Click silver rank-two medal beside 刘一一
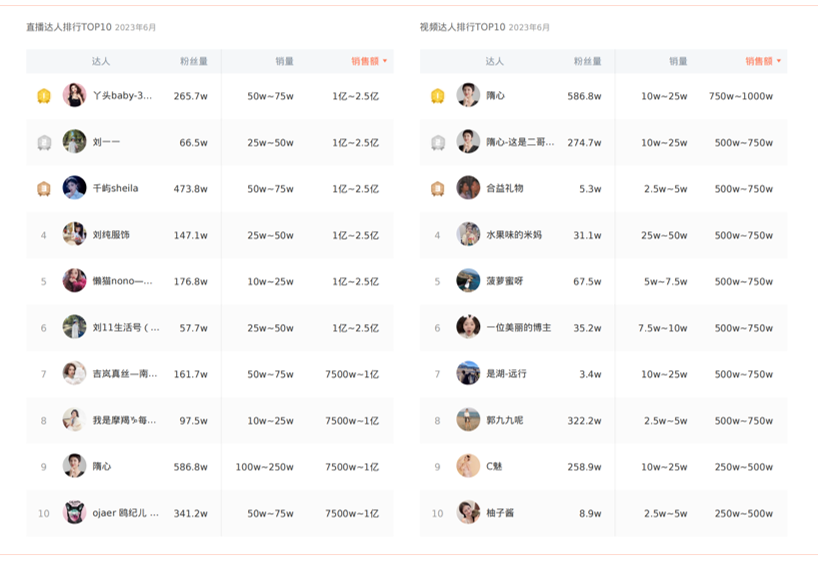Screen dimensions: 818x565 coord(44,142)
